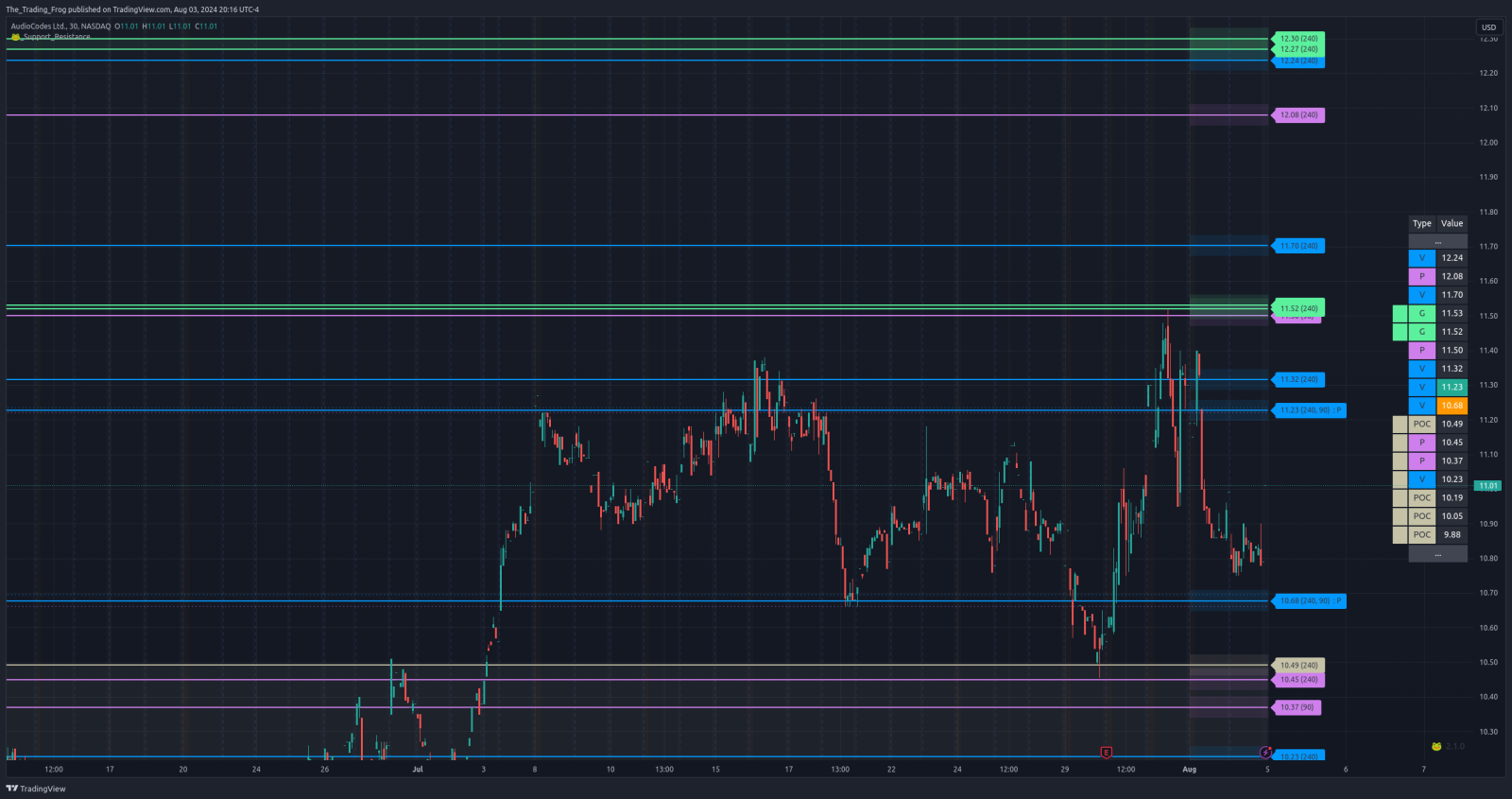Image resolution: width=1512 pixels, height=799 pixels.
Task: Click the Aug label on the time axis
Action: click(x=1190, y=770)
